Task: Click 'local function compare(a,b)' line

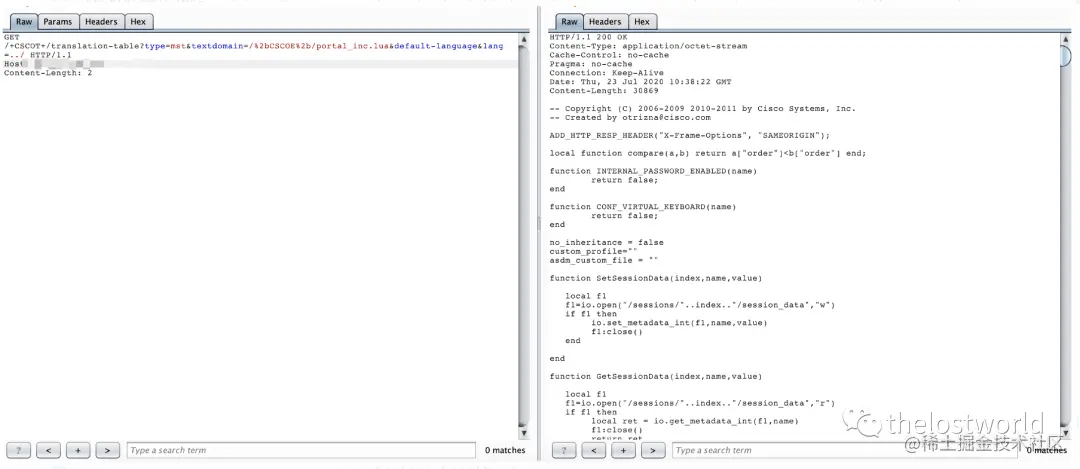Action: click(708, 154)
